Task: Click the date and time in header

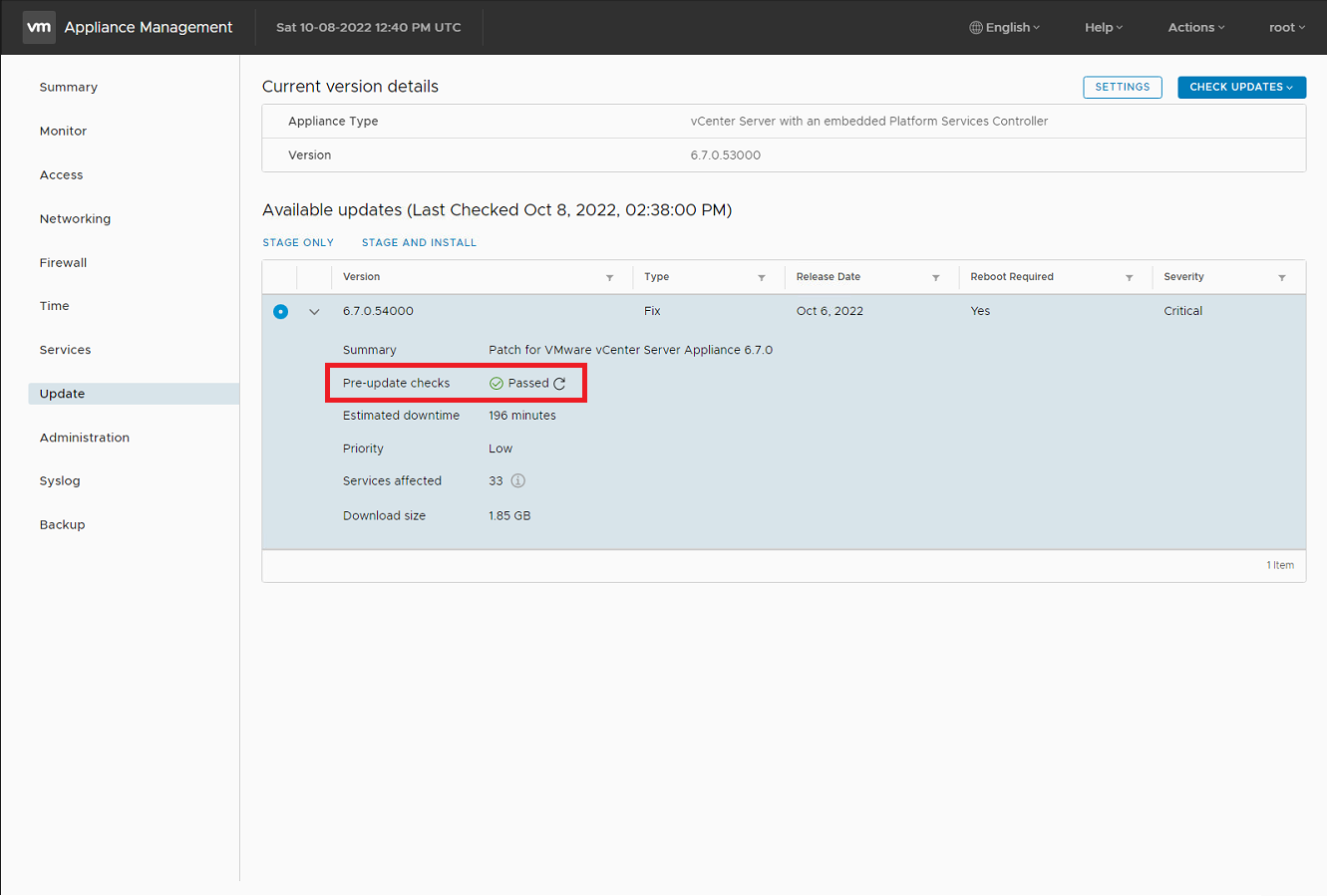Action: tap(369, 28)
